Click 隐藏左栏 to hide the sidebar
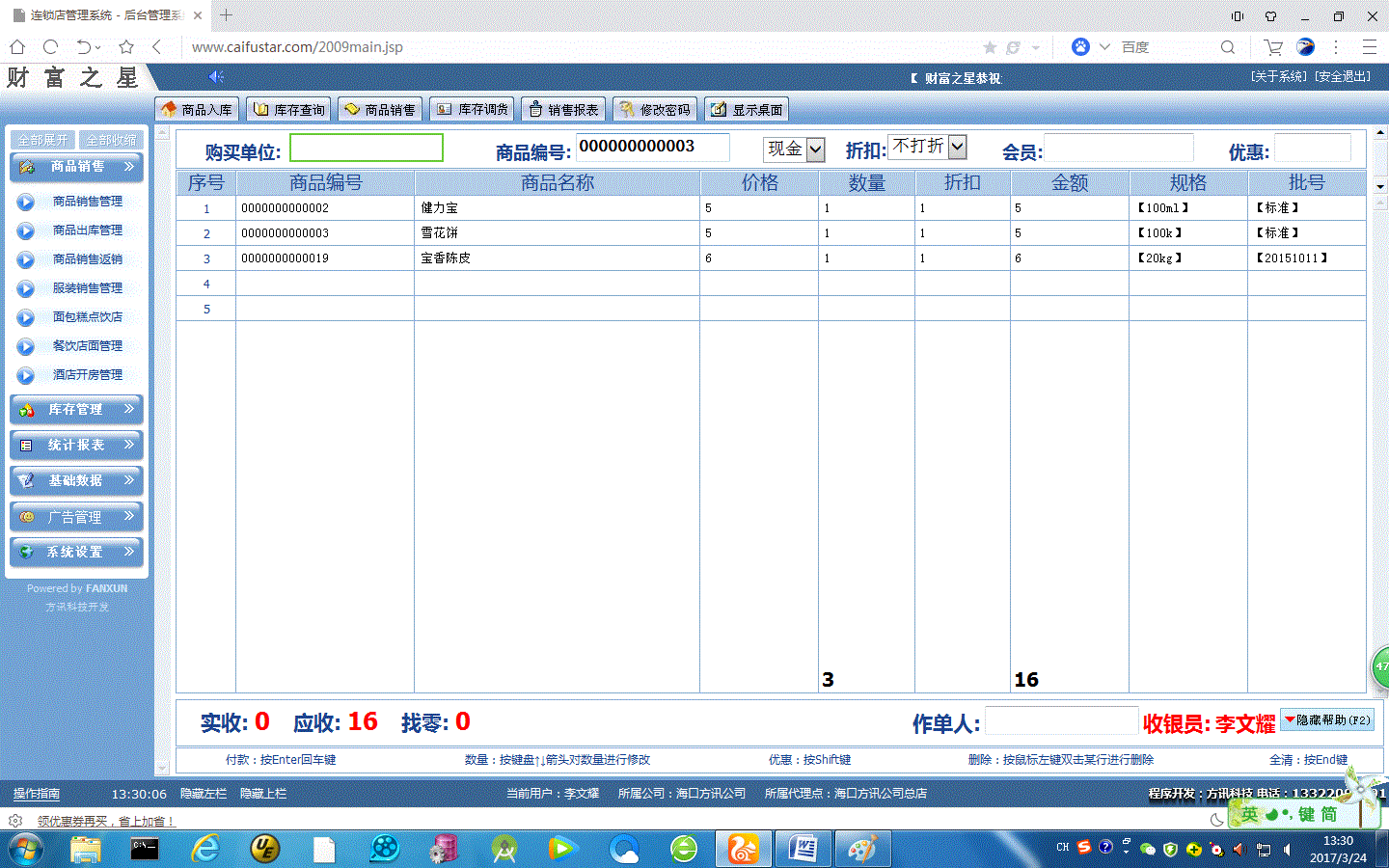Screen dimensions: 1389x868 (203, 794)
